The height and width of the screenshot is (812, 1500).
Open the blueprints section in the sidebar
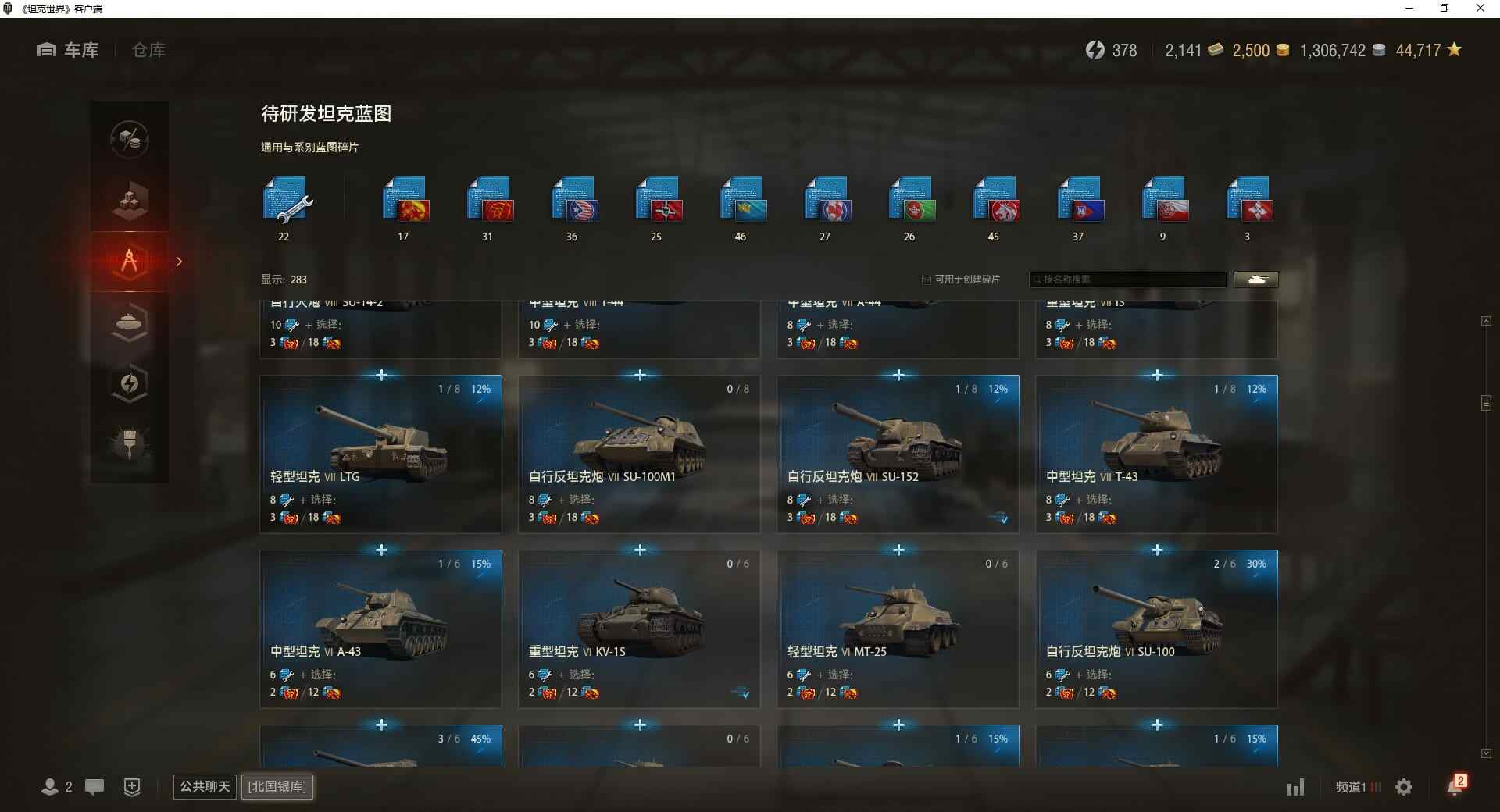(x=130, y=262)
